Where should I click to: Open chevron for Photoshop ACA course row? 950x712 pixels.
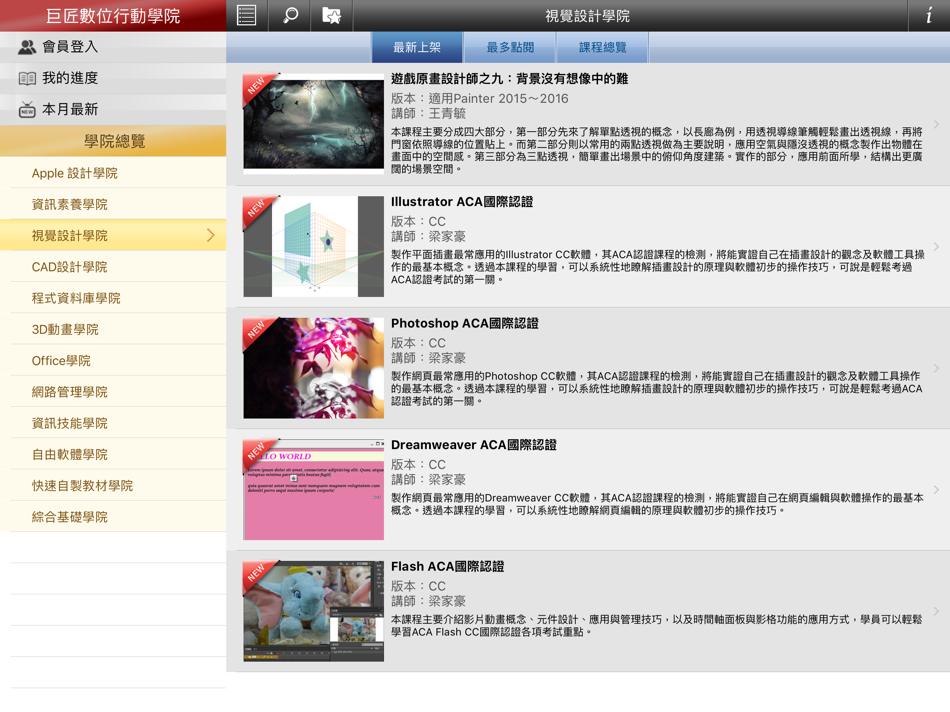pyautogui.click(x=936, y=368)
